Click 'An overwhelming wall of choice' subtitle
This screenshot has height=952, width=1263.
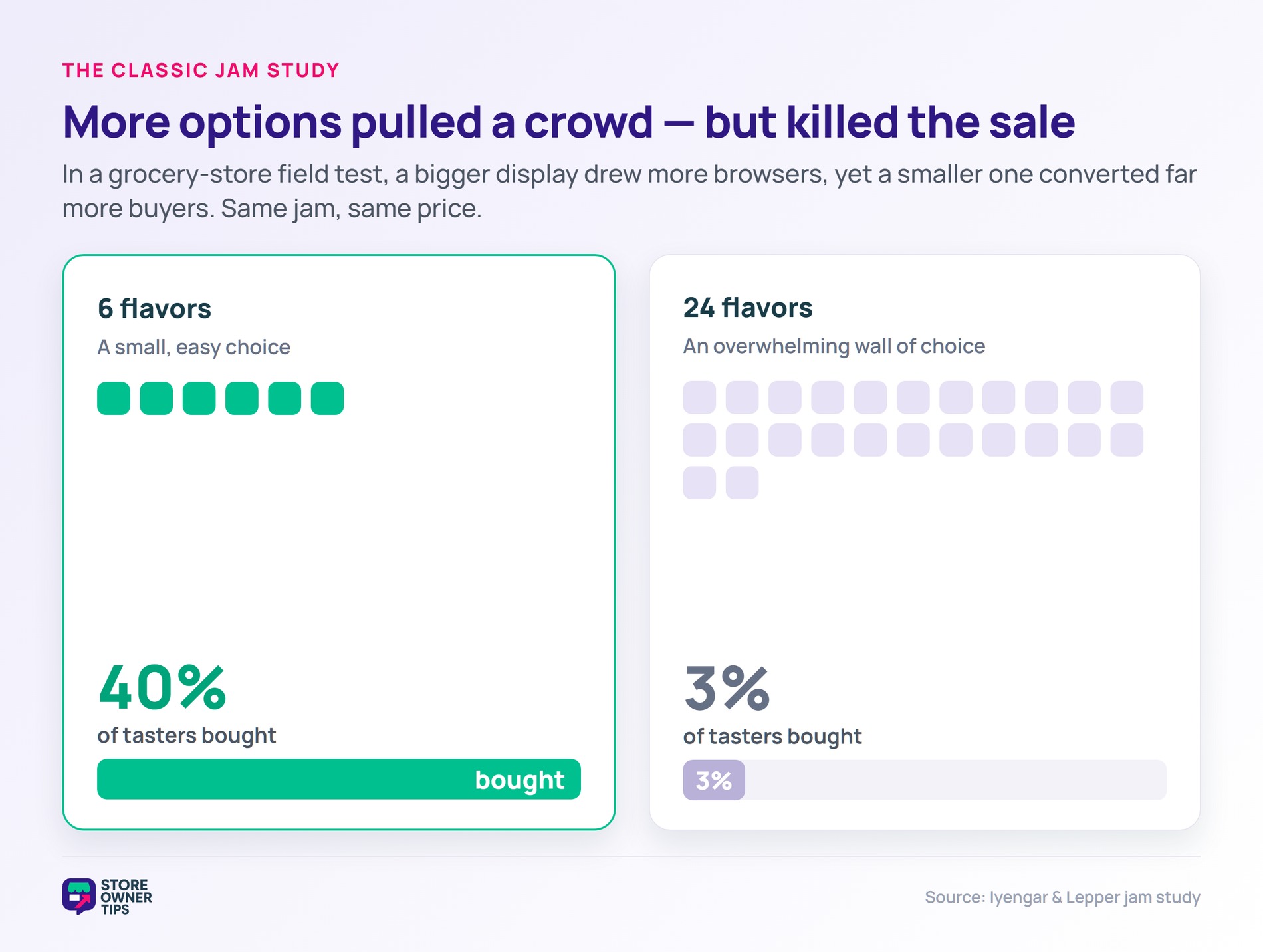(x=834, y=346)
